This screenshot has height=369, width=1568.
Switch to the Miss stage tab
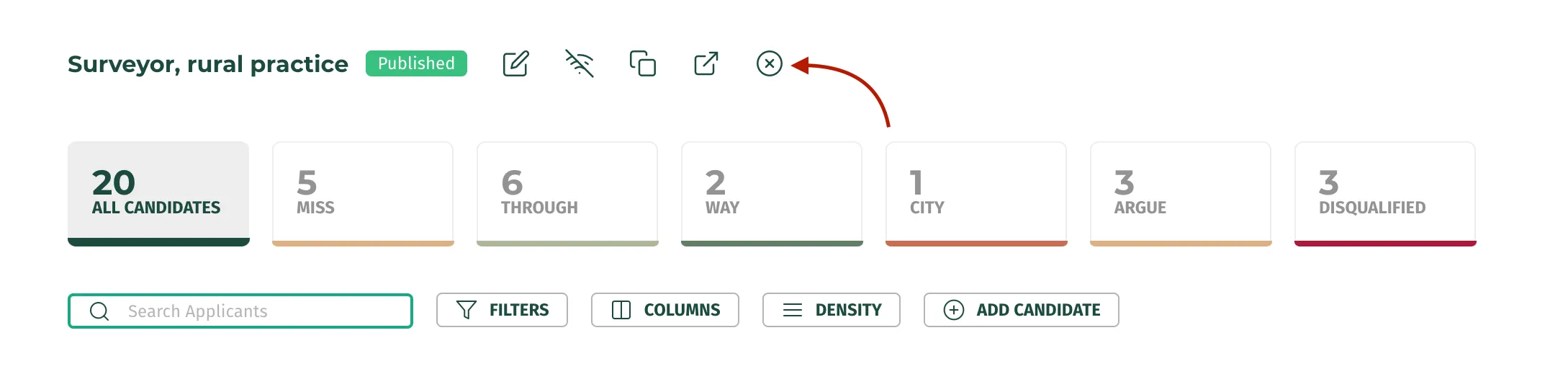click(x=363, y=194)
